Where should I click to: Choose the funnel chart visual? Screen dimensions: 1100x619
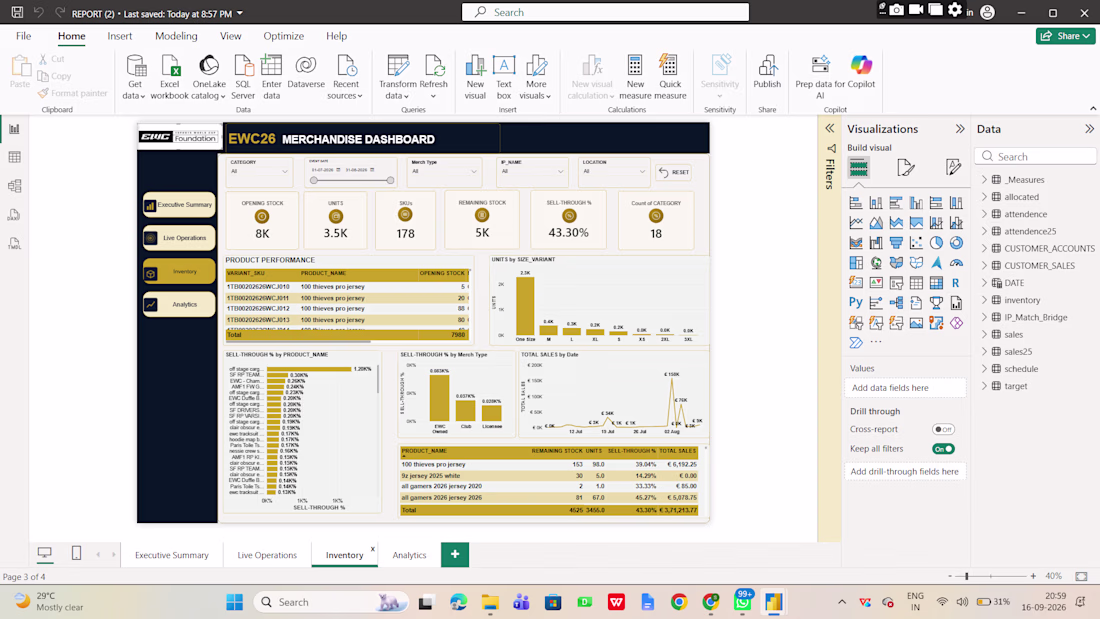(x=896, y=243)
